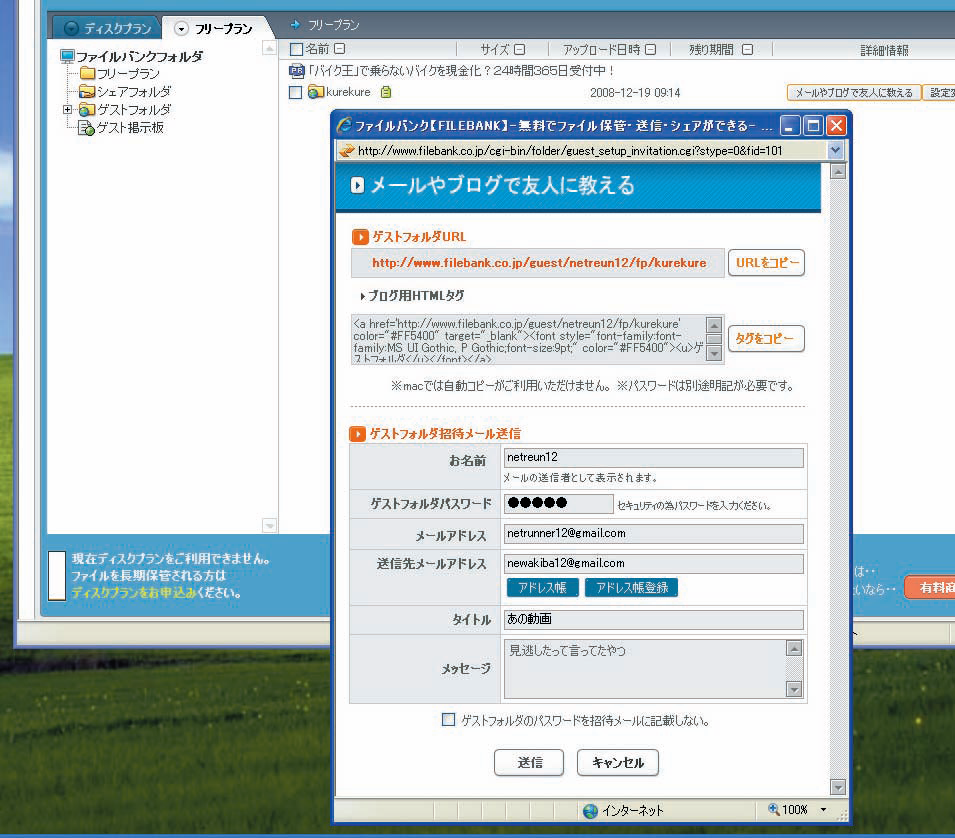Viewport: 955px width, 838px height.
Task: Click inside the blog HTML tag text box
Action: point(529,340)
